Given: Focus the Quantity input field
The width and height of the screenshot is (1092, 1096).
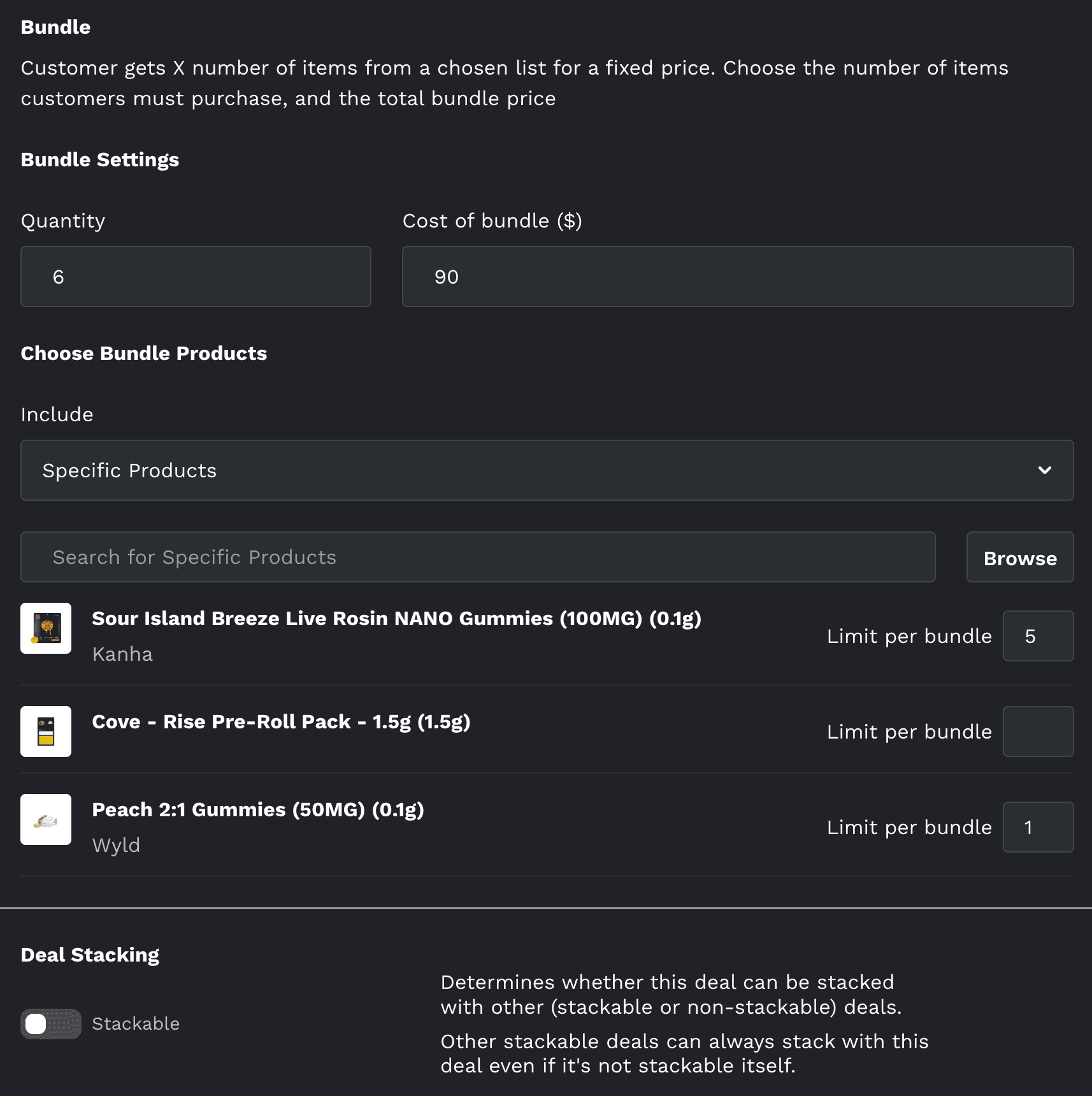Looking at the screenshot, I should pyautogui.click(x=196, y=277).
